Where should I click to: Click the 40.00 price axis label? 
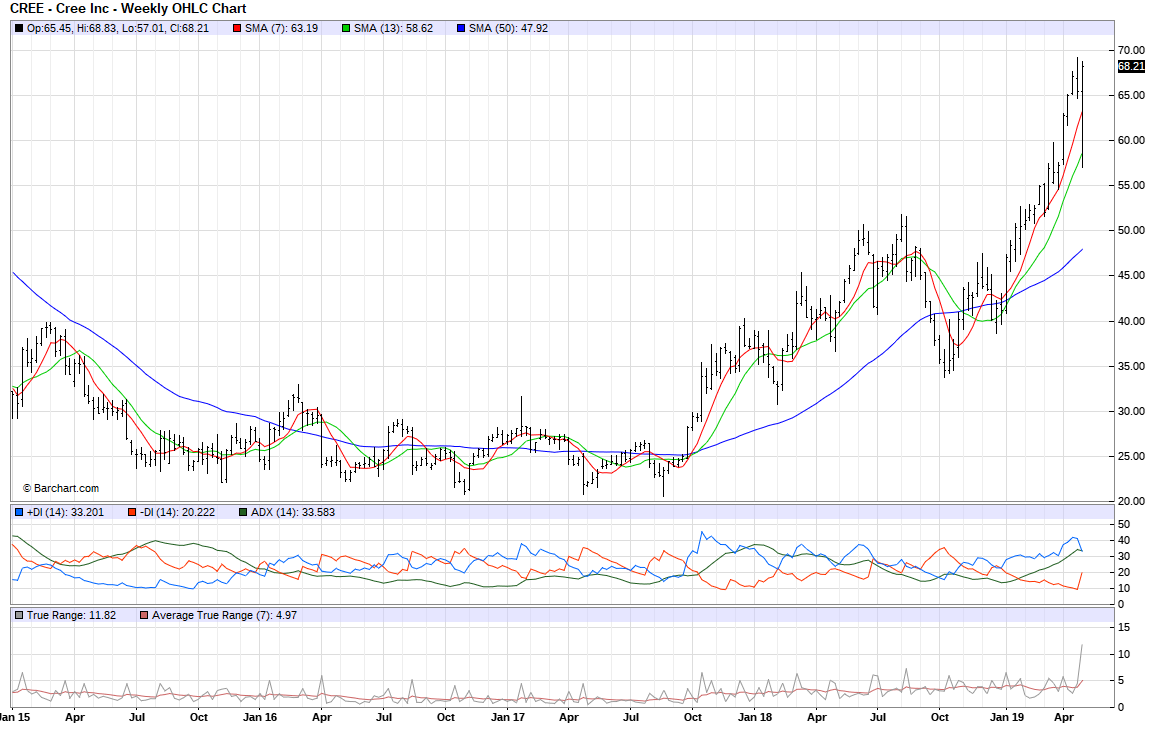tap(1132, 321)
